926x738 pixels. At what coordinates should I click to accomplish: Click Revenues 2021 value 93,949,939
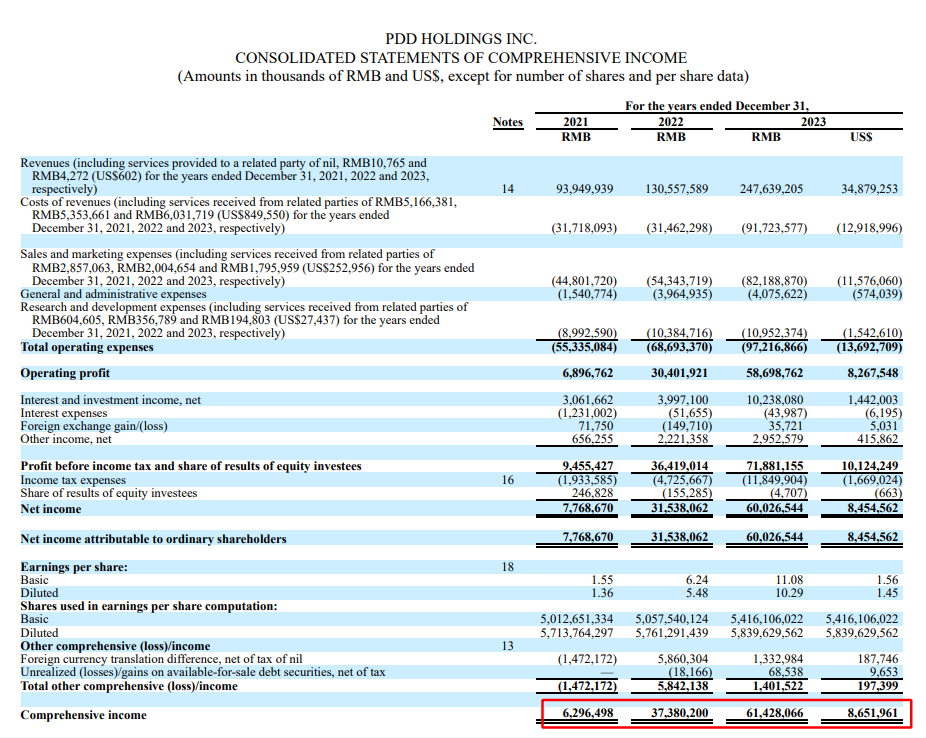(585, 189)
